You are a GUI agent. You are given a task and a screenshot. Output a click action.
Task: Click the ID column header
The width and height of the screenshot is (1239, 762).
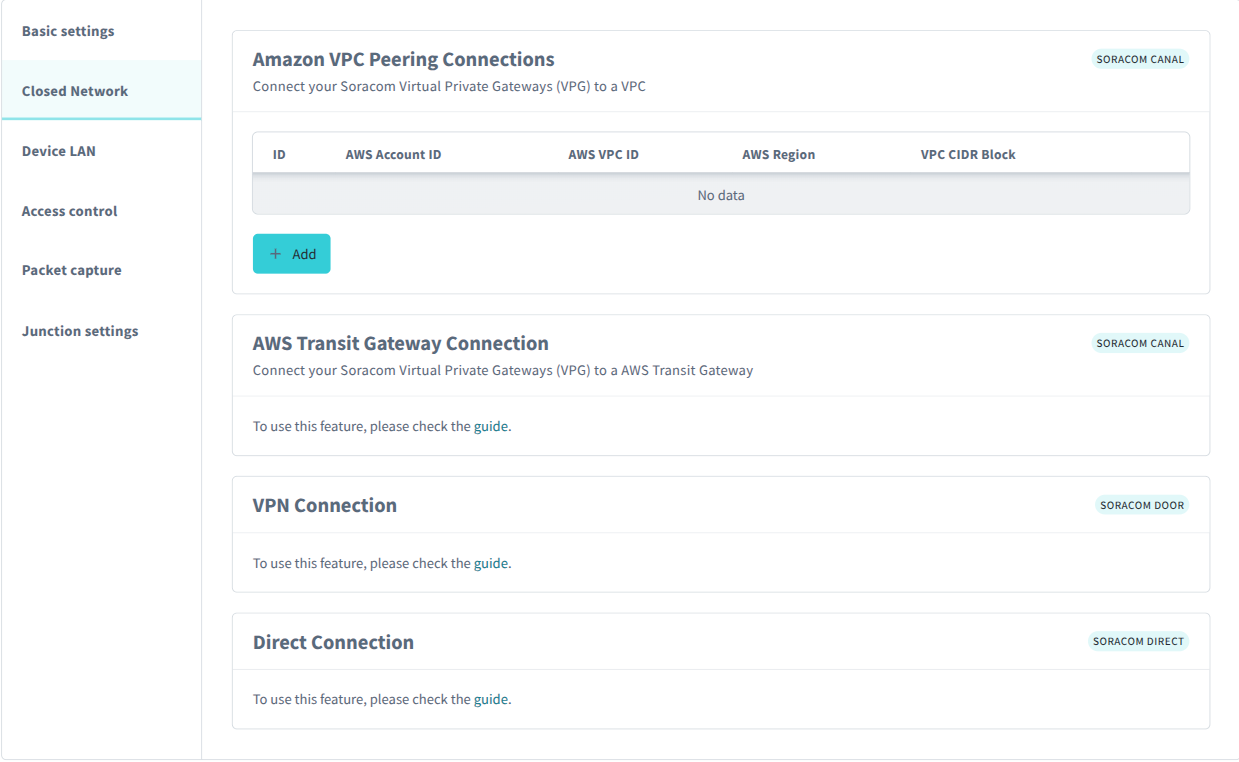click(x=278, y=154)
